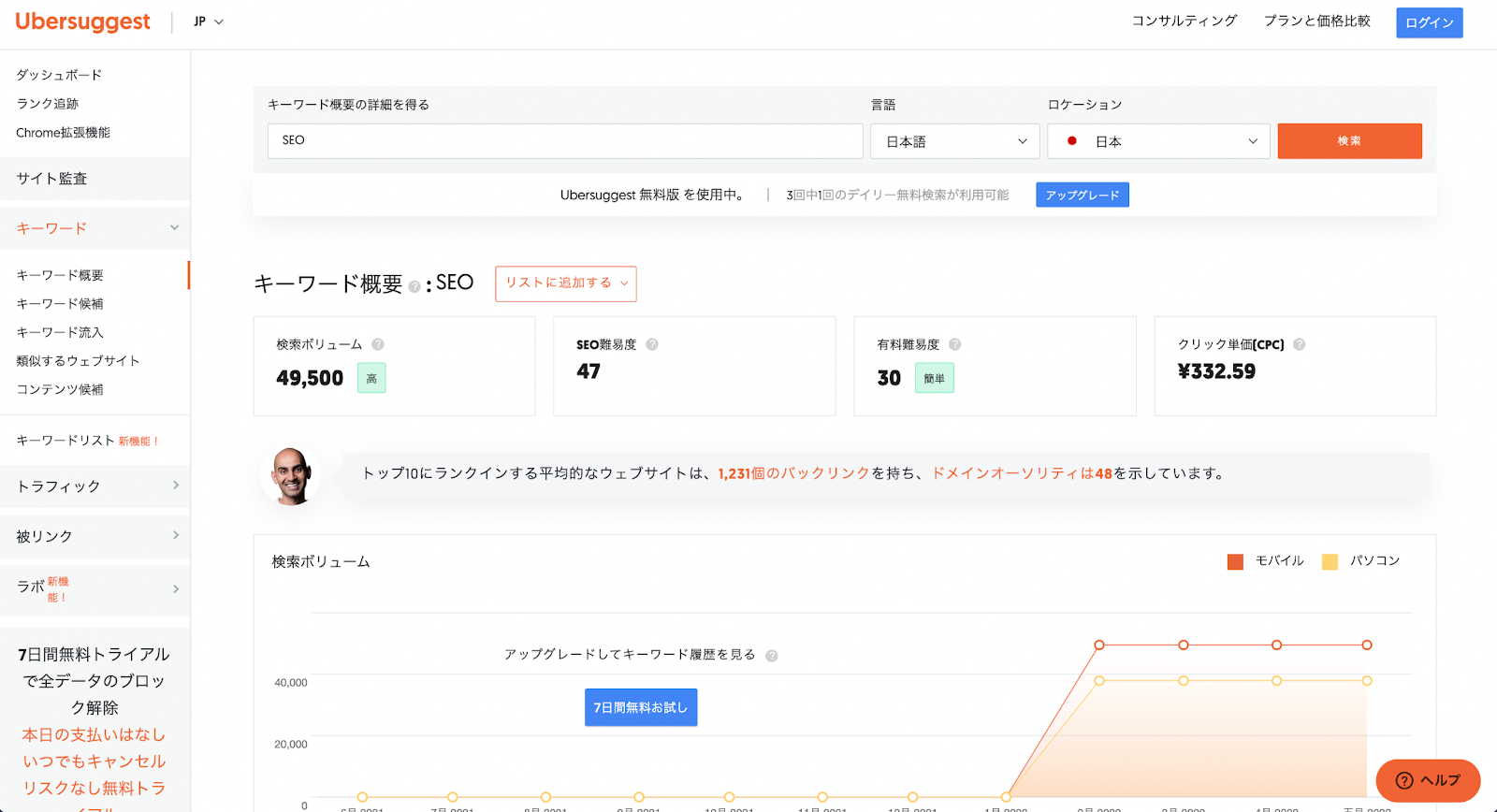This screenshot has height=812, width=1497.
Task: Open ダッシュボード in sidebar
Action: [x=59, y=75]
